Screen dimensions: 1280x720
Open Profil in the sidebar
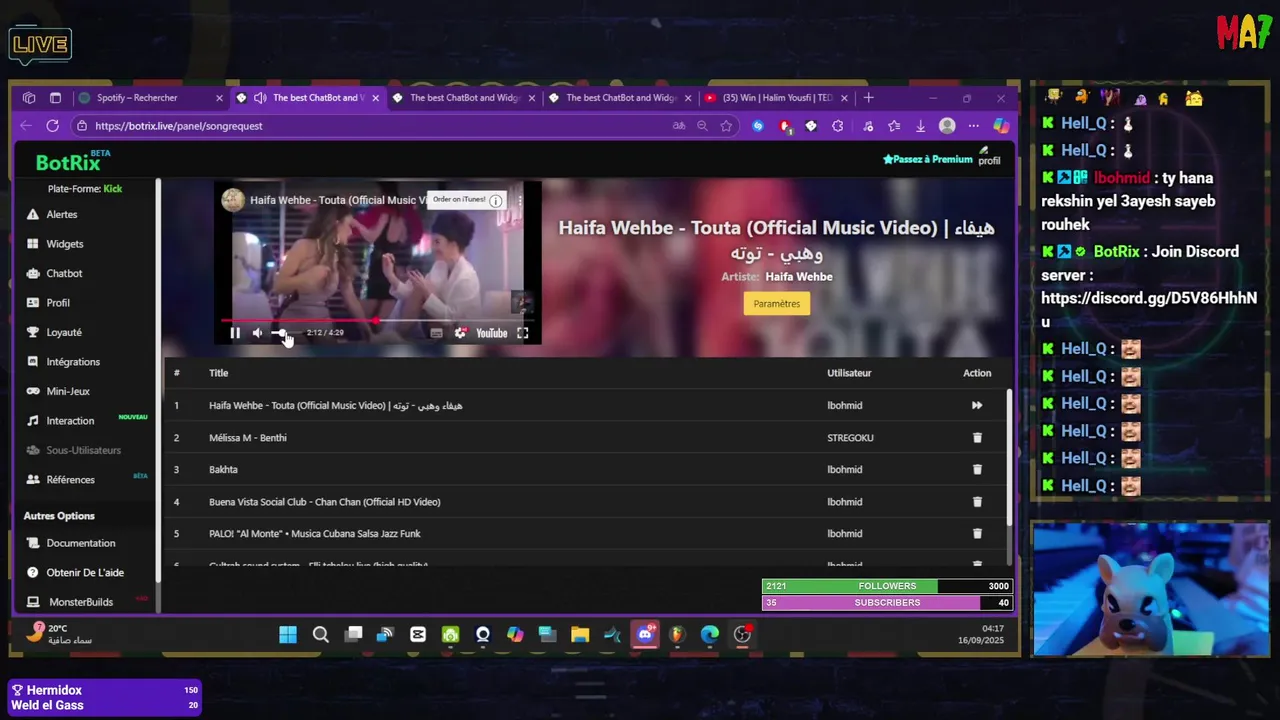(x=58, y=303)
